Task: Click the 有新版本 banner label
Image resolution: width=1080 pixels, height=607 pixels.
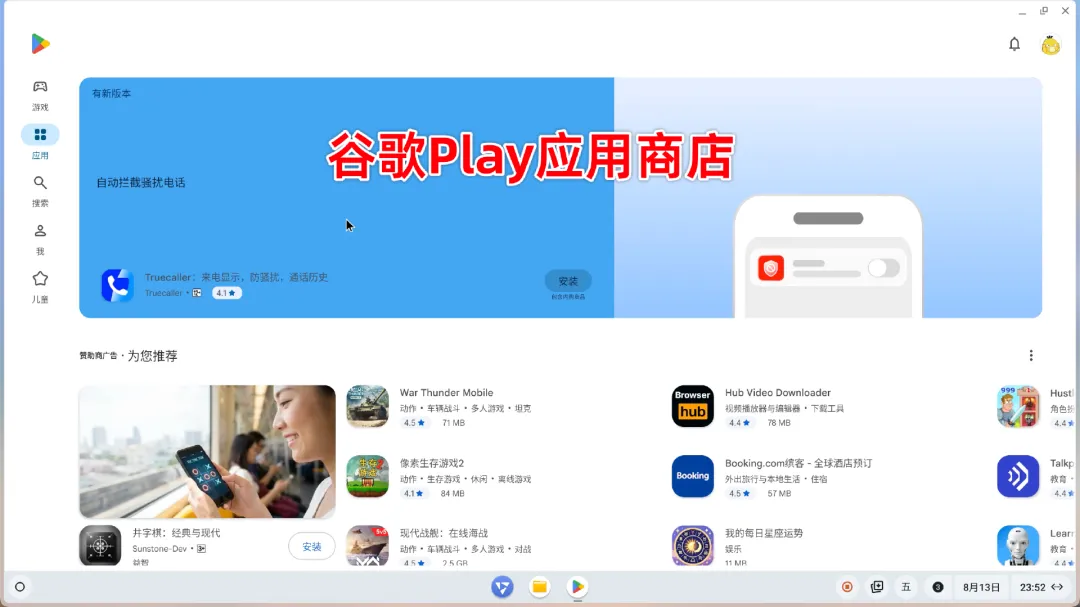Action: coord(112,94)
